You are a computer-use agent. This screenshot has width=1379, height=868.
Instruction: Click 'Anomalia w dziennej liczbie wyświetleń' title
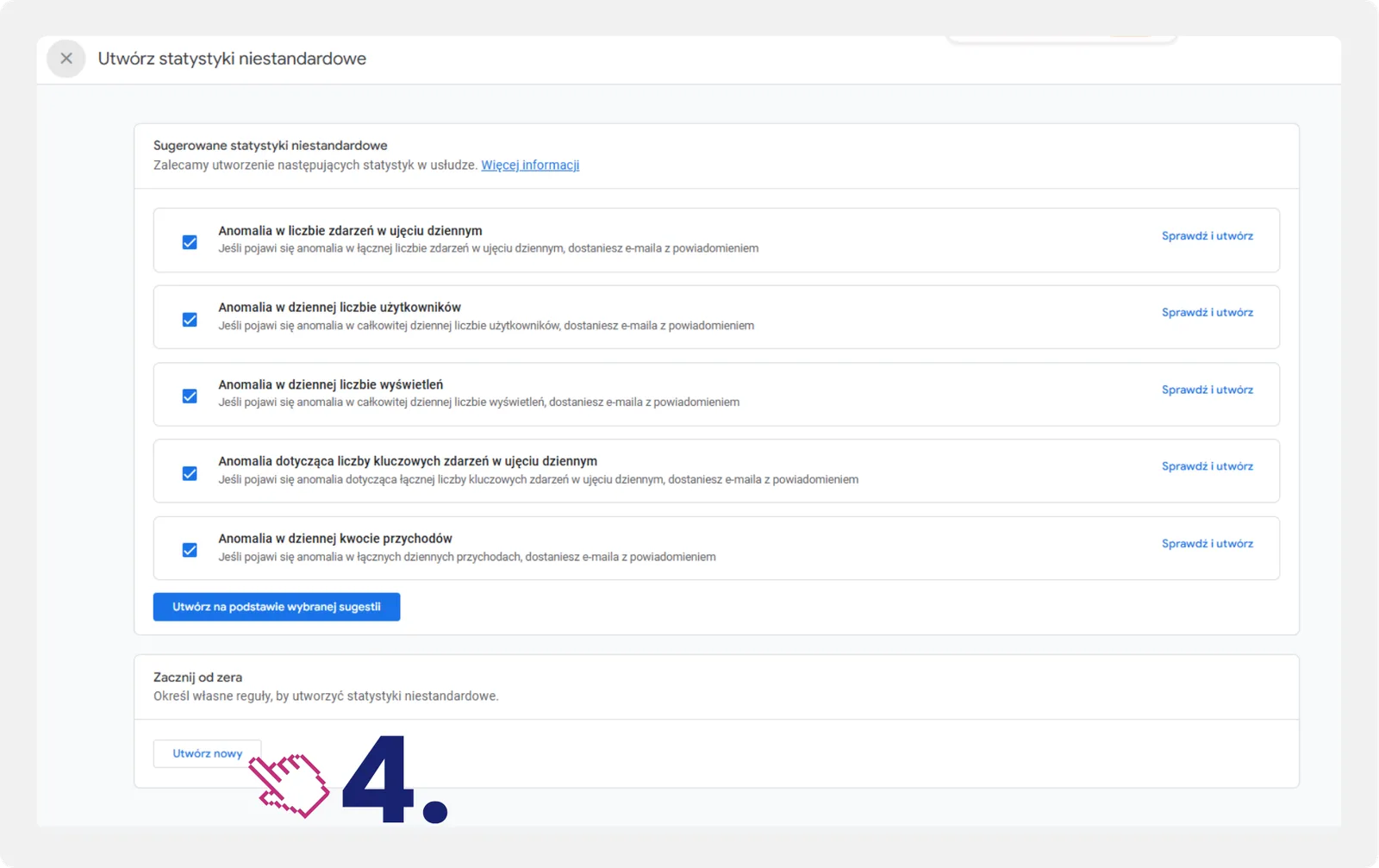click(331, 384)
